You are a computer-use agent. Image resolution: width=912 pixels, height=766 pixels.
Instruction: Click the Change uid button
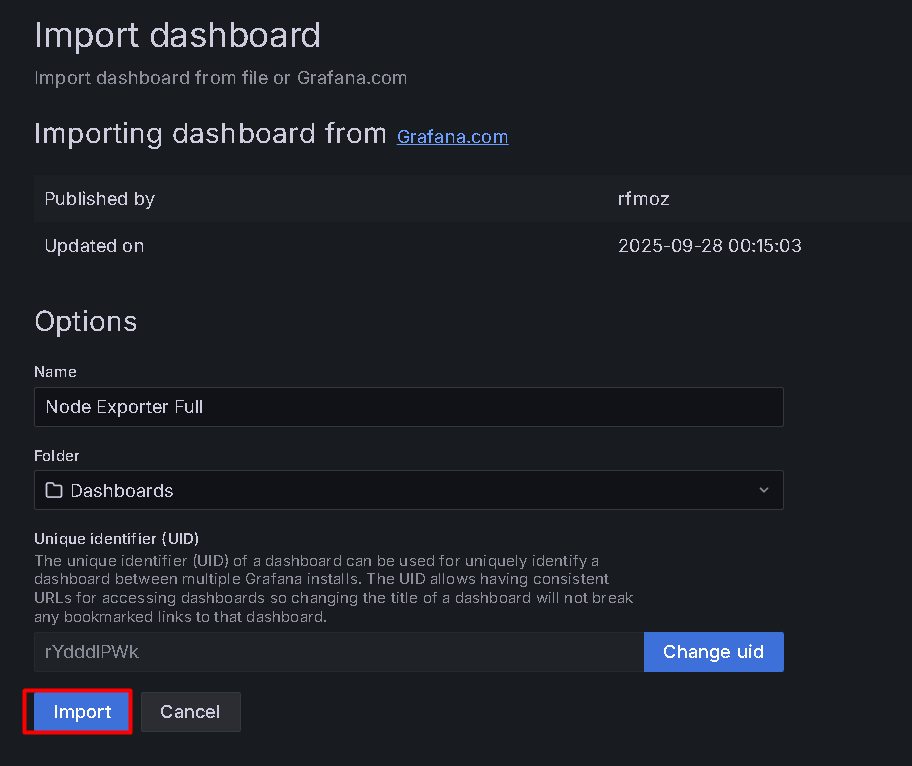point(713,652)
